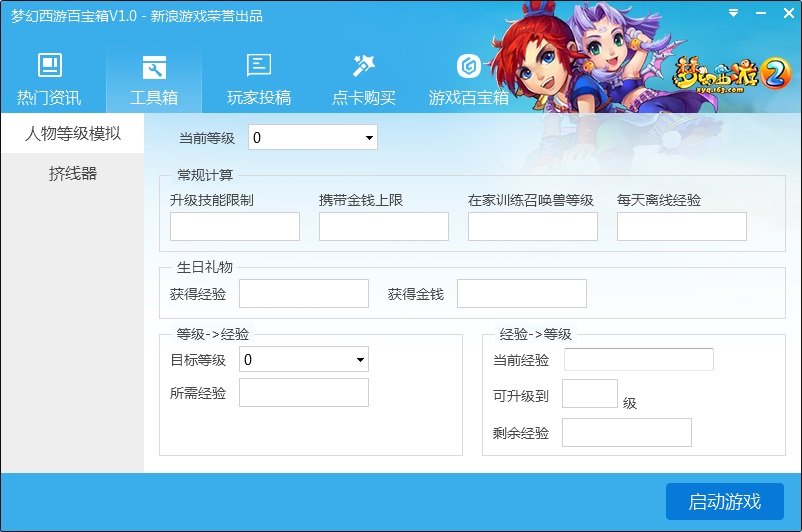Switch to 热门资讯 tab label
This screenshot has height=532, width=802.
[49, 97]
